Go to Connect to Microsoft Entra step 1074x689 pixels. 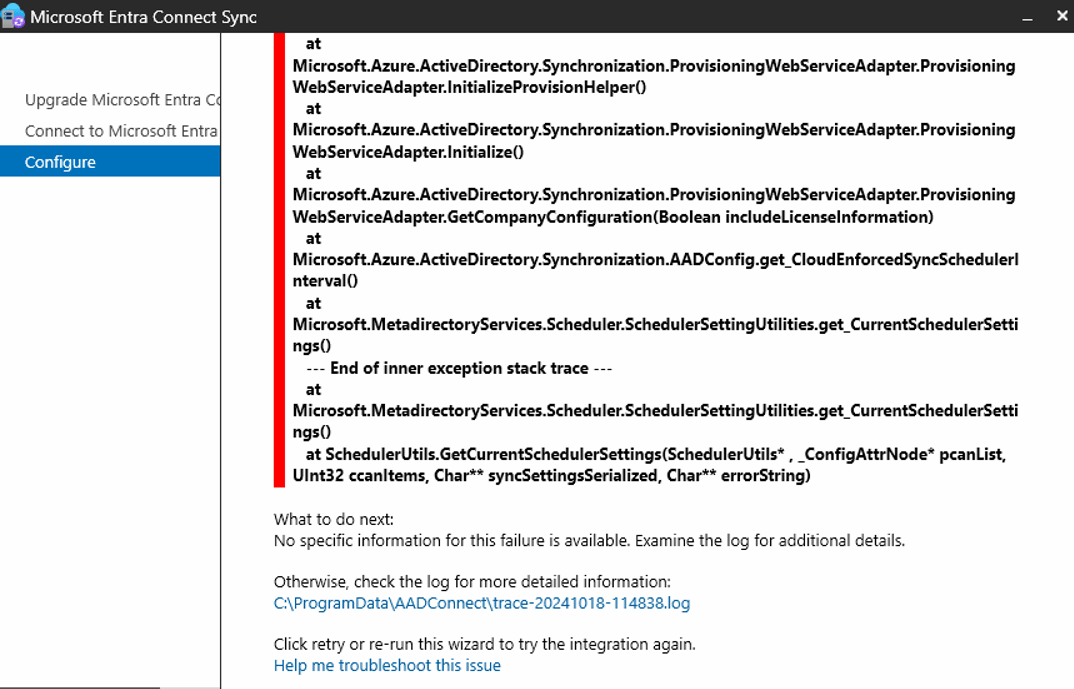(121, 131)
